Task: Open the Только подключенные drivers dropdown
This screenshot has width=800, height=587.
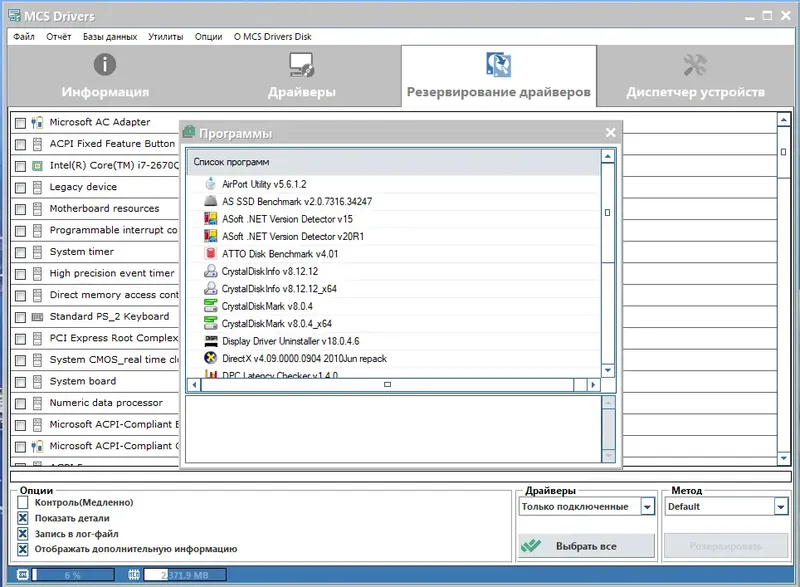Action: pyautogui.click(x=647, y=507)
